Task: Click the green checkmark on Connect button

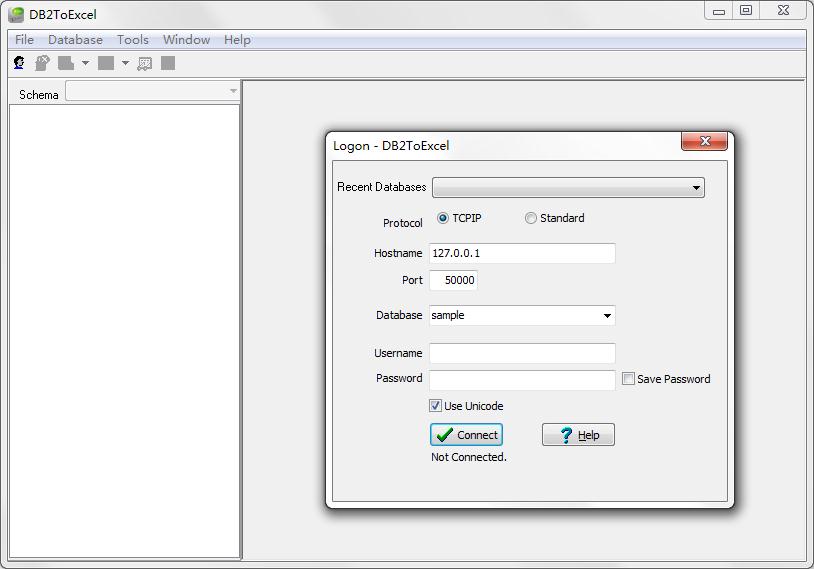Action: 445,435
